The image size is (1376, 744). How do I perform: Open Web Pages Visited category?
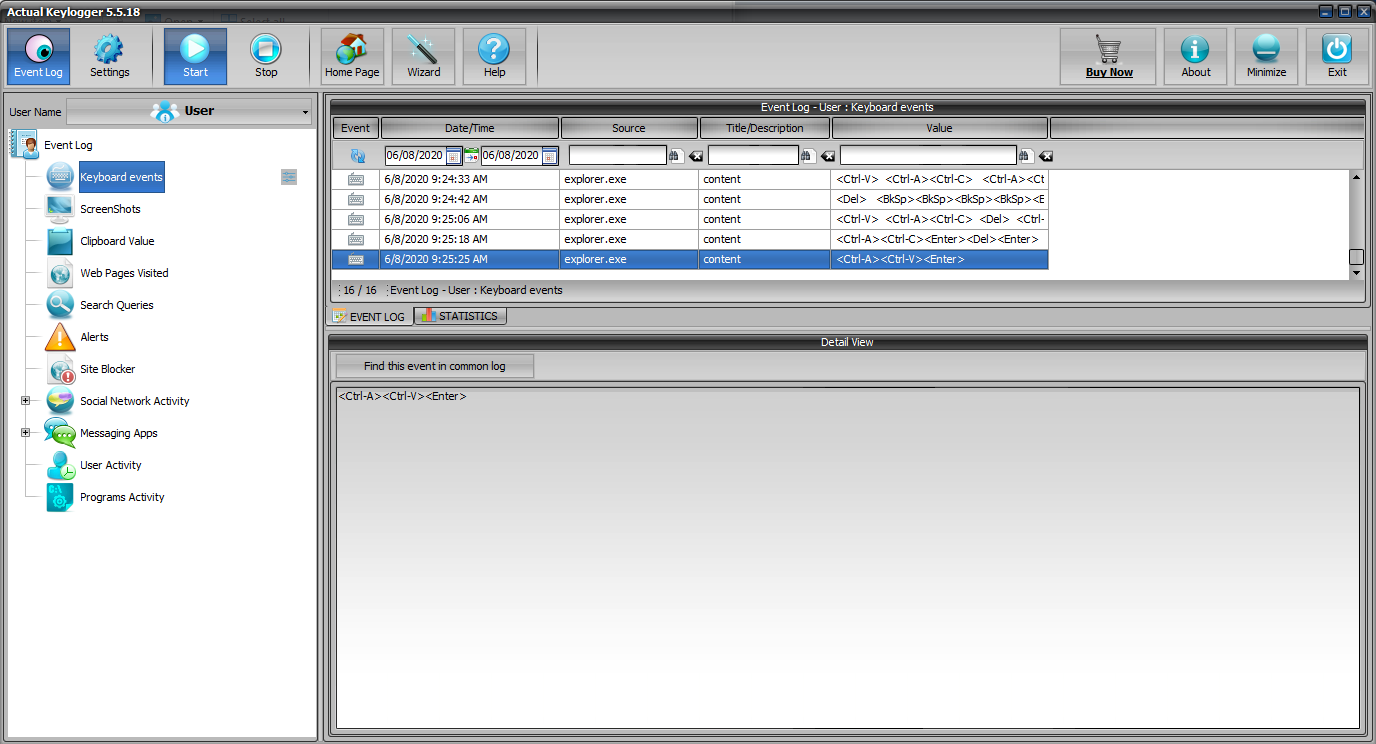click(124, 273)
